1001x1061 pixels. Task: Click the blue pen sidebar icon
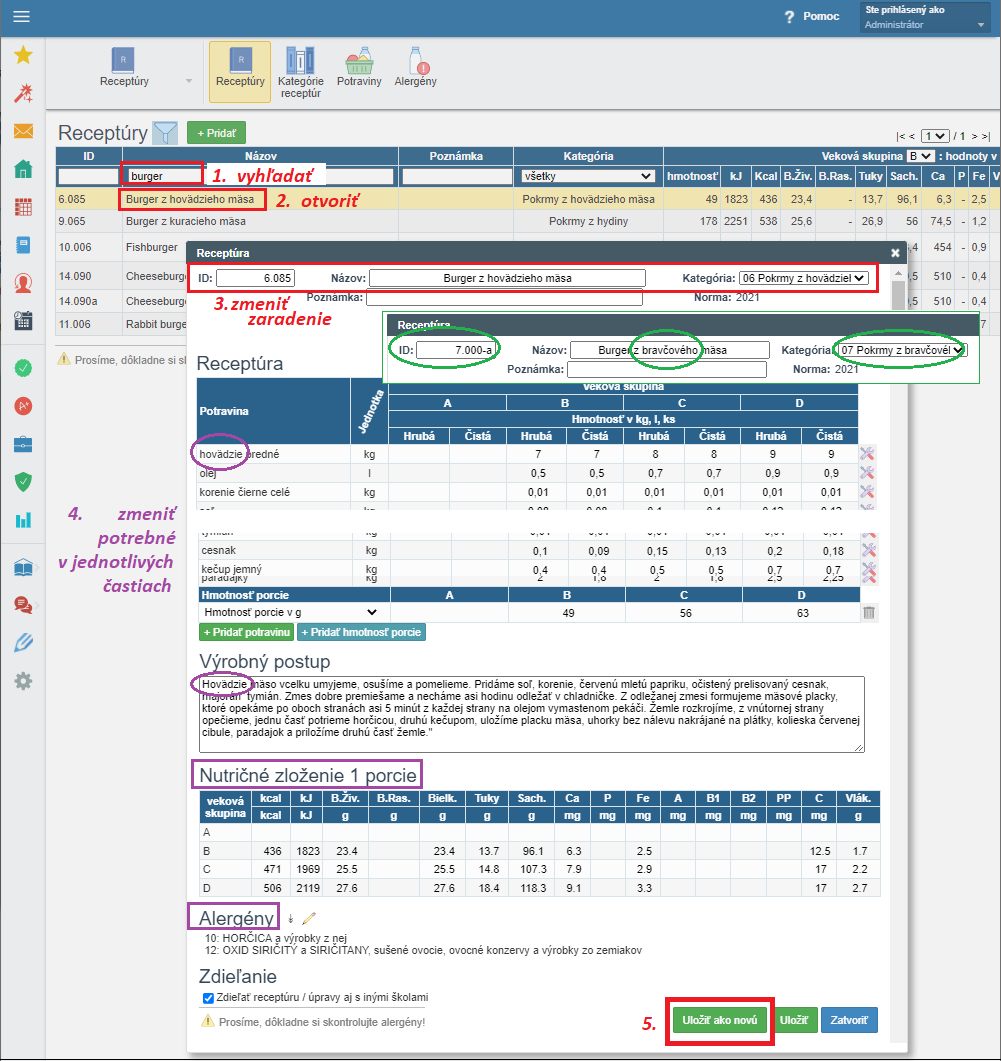[x=23, y=643]
